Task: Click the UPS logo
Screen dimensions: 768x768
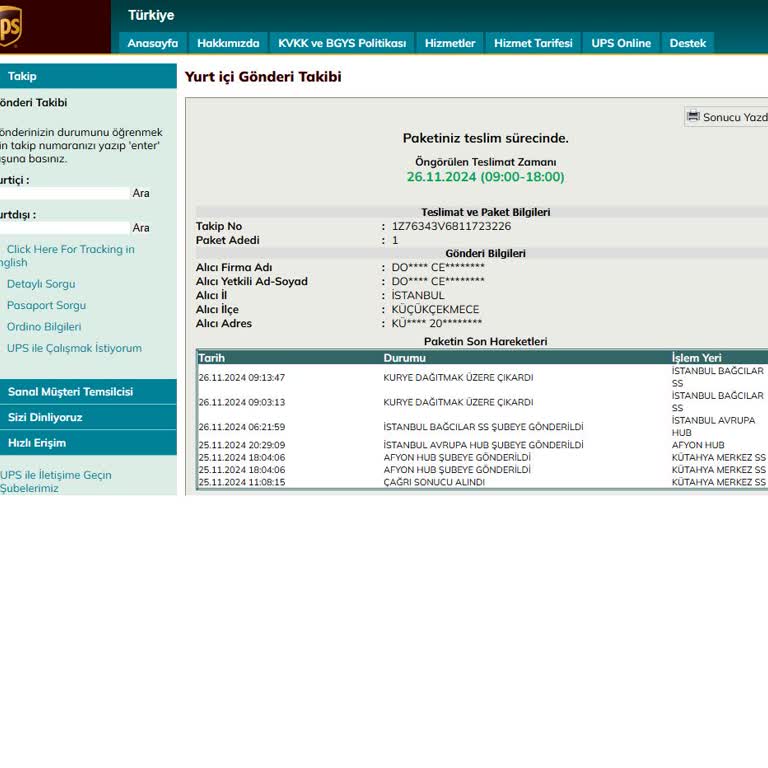Action: point(10,25)
